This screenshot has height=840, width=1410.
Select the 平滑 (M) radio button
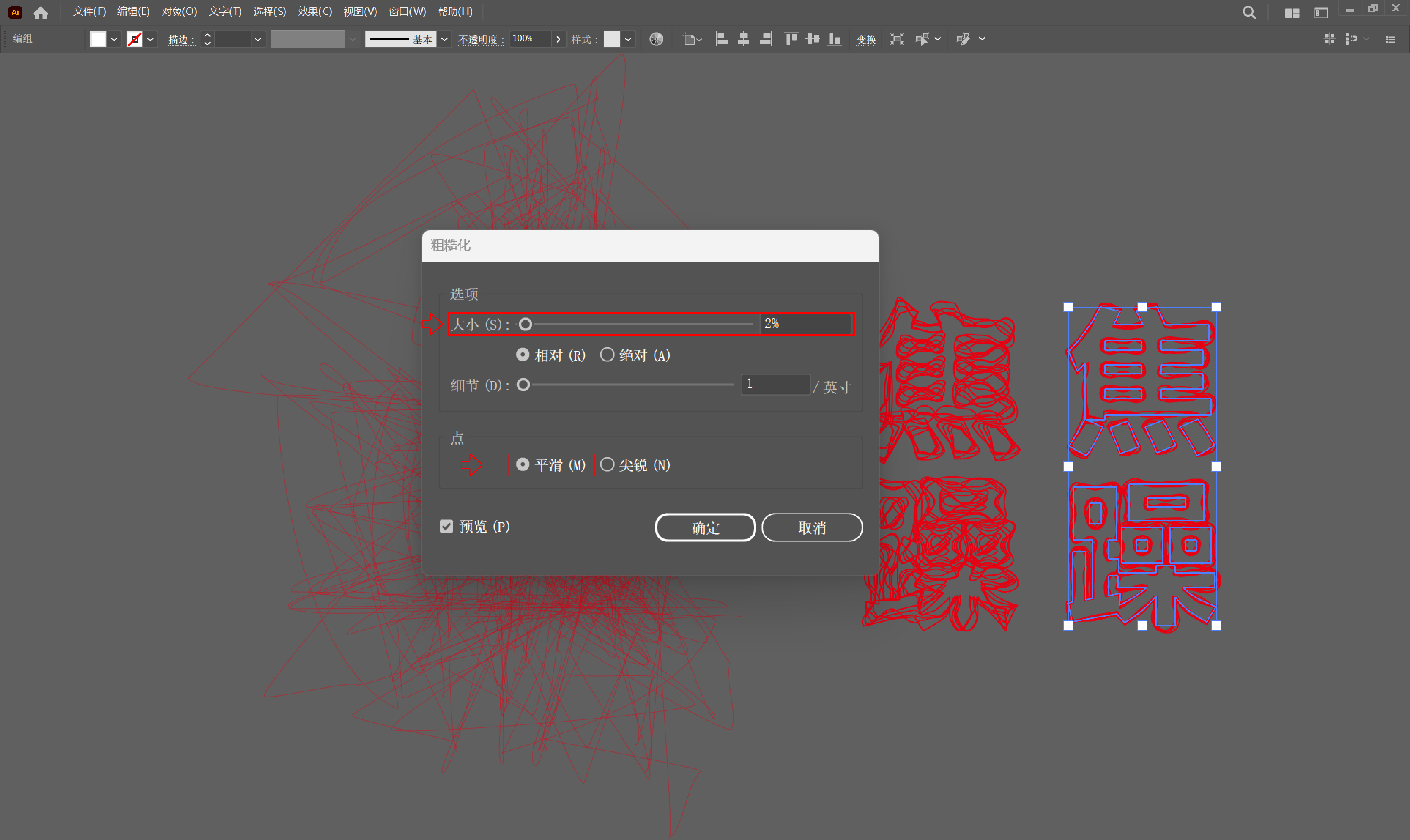coord(522,465)
